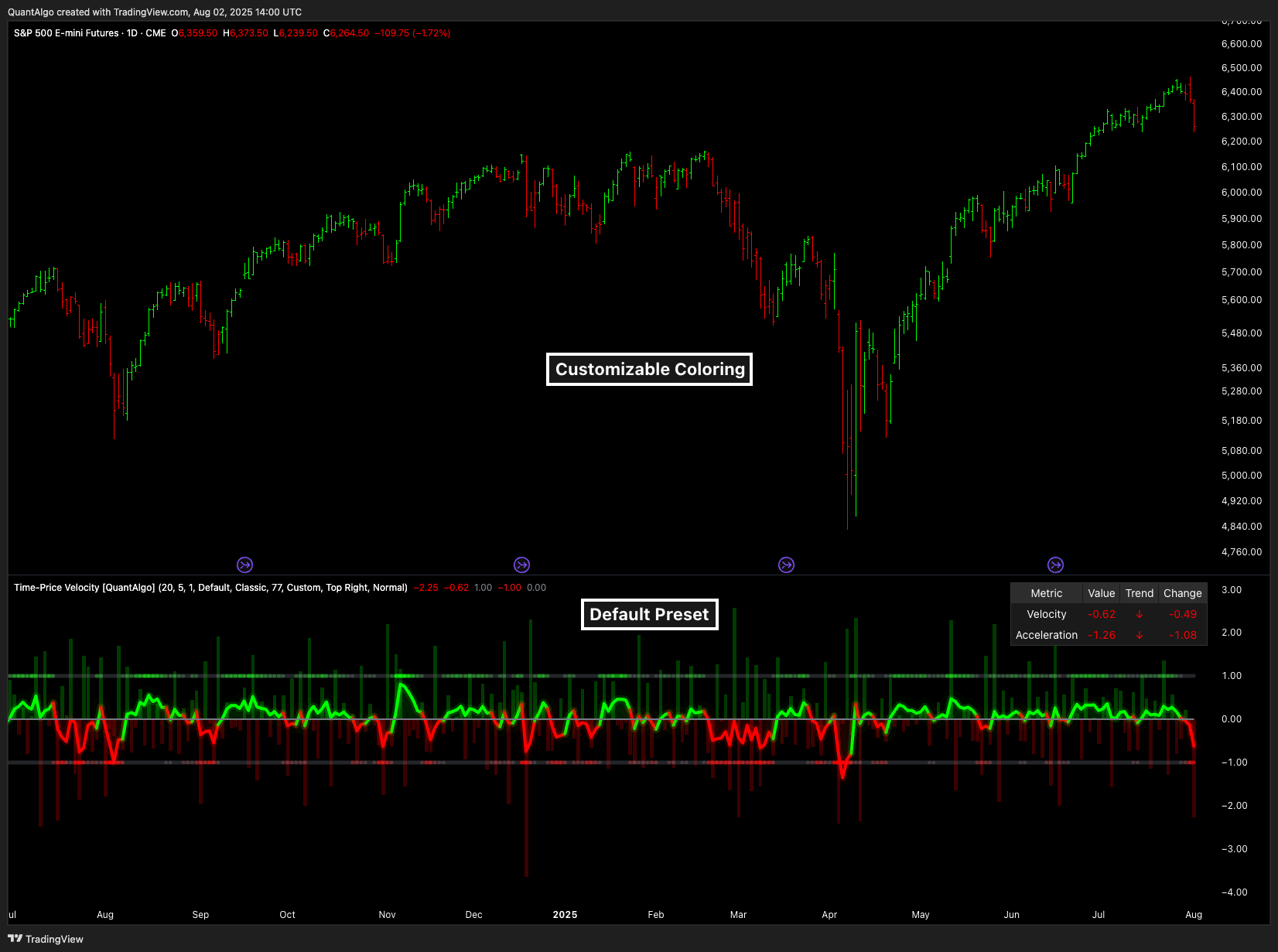Click the Acceleration row label in the table
The image size is (1278, 952).
[1047, 635]
